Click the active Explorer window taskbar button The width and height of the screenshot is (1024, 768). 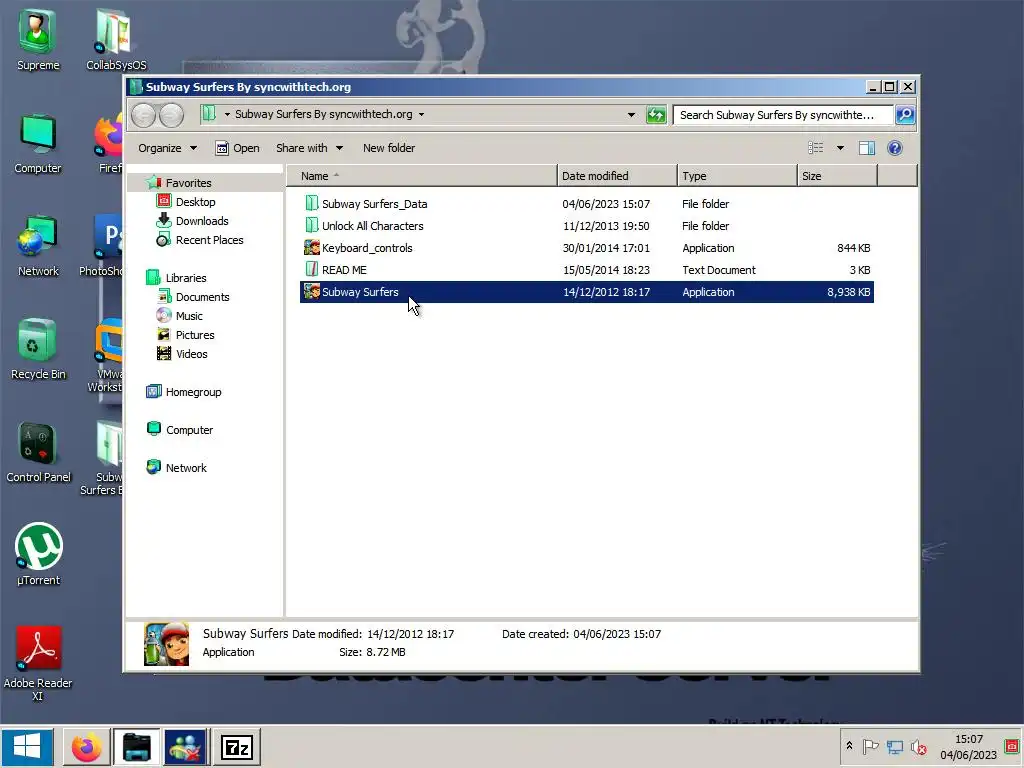point(136,747)
